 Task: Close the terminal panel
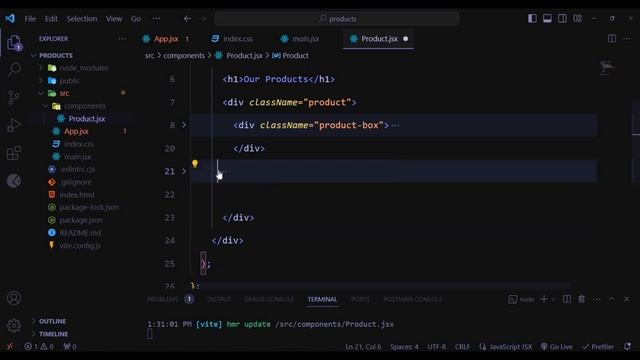pyautogui.click(x=627, y=299)
